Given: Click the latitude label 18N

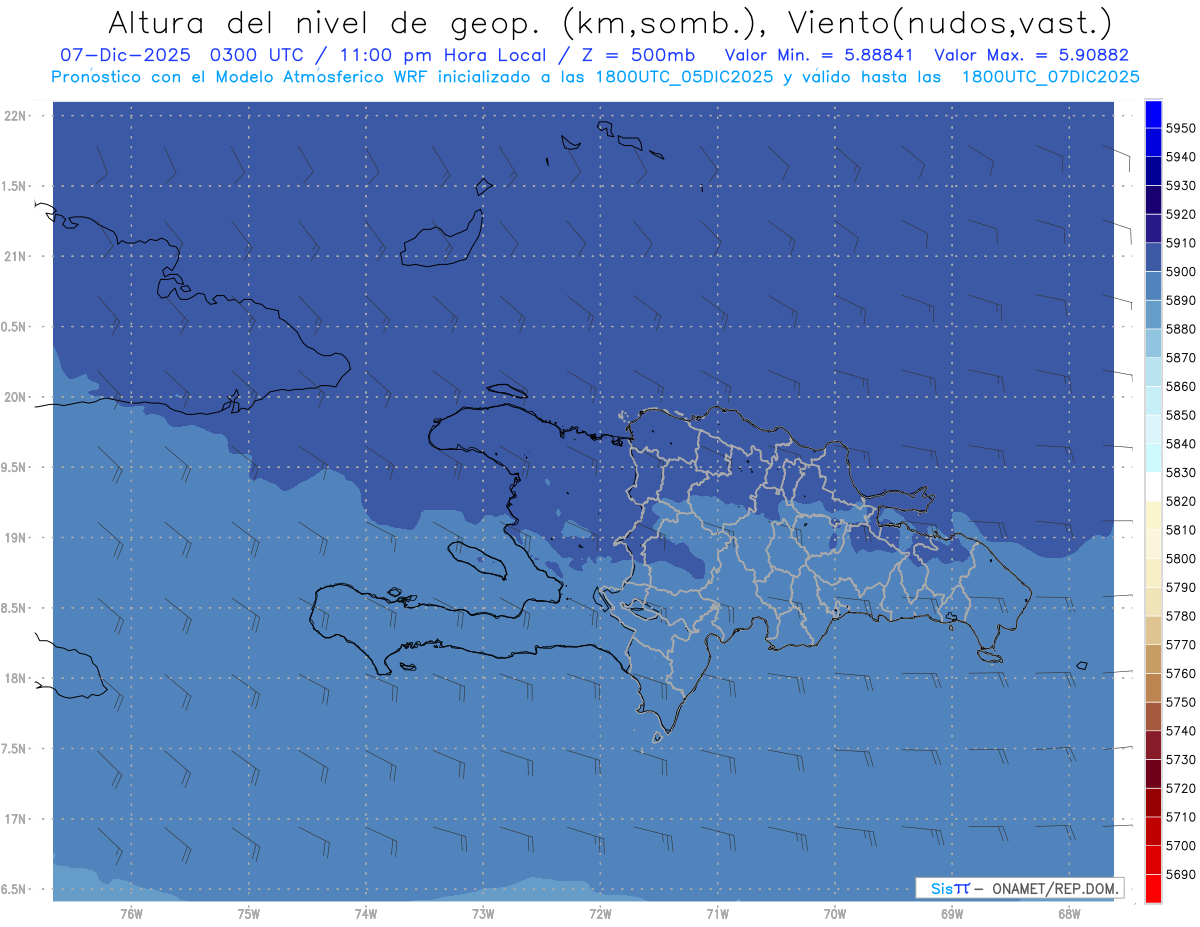Looking at the screenshot, I should tap(15, 678).
